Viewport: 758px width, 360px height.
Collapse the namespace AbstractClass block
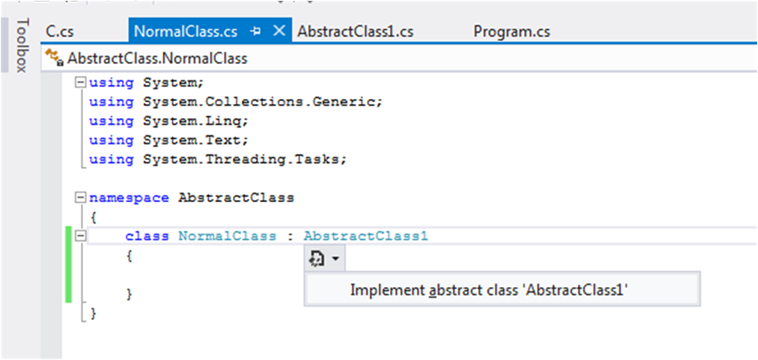pyautogui.click(x=81, y=198)
